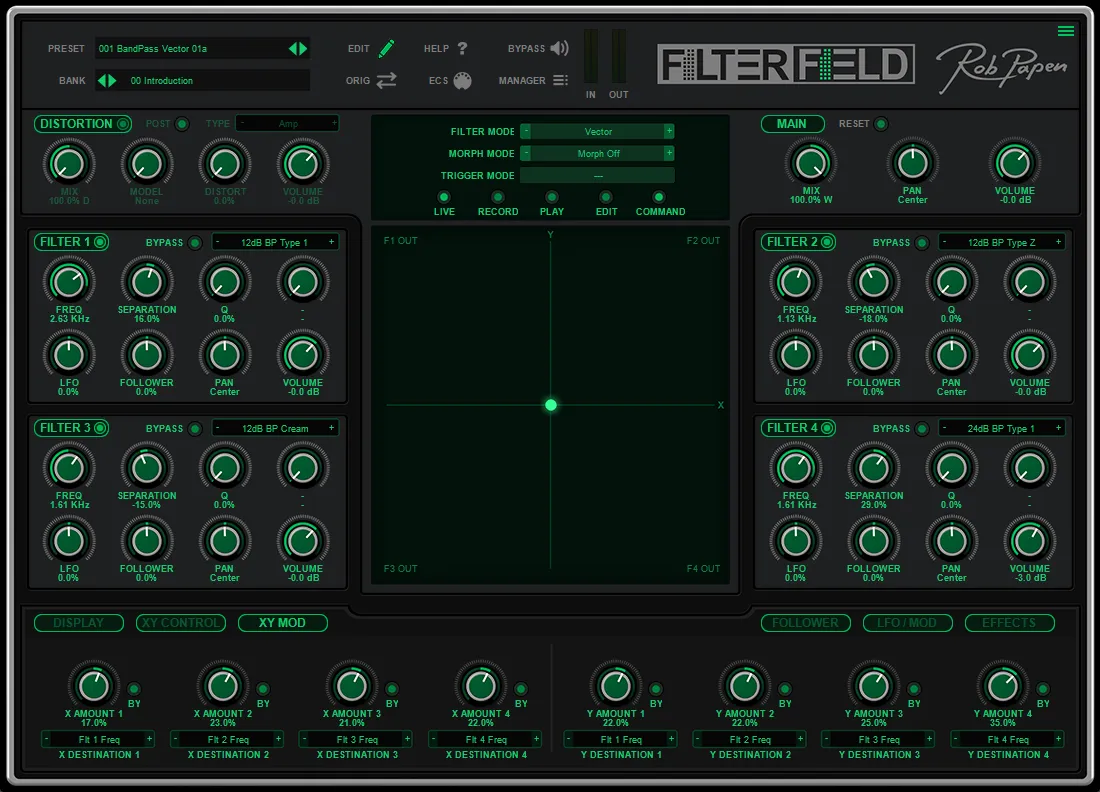Switch to XY CONTROL tab
The image size is (1100, 792).
[181, 623]
